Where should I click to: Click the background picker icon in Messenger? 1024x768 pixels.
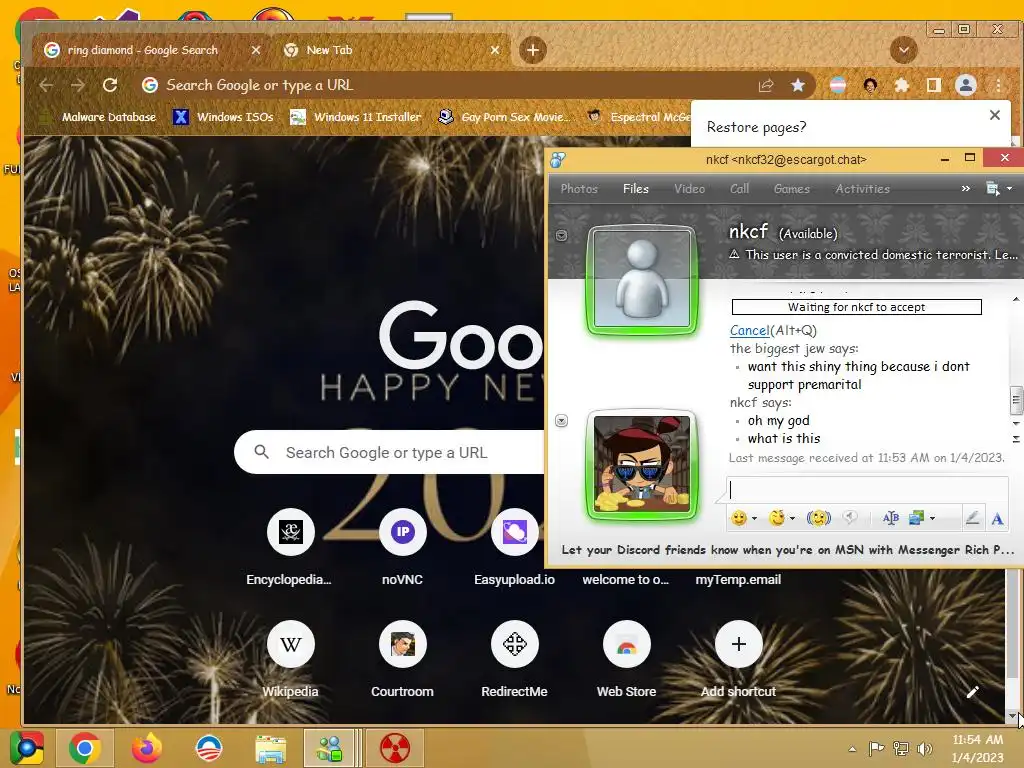pyautogui.click(x=916, y=518)
